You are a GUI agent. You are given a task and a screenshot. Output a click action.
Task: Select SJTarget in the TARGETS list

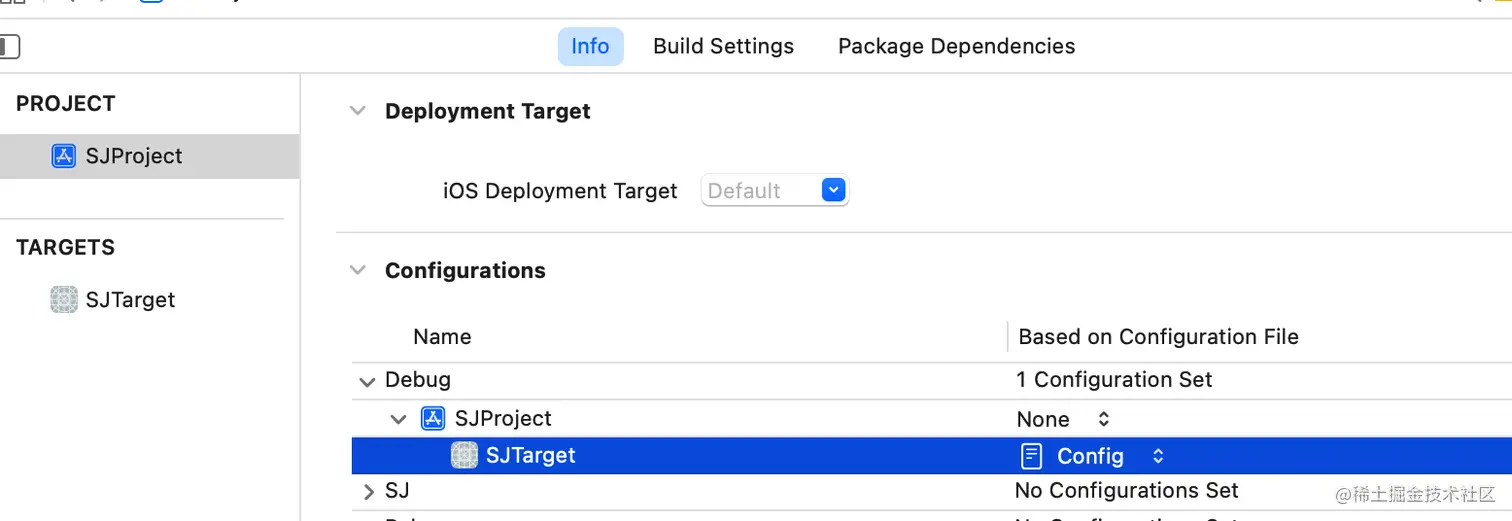(130, 300)
